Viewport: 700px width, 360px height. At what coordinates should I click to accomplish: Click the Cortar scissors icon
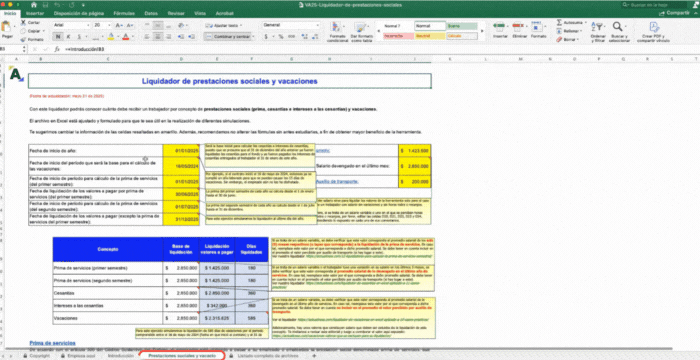point(23,22)
